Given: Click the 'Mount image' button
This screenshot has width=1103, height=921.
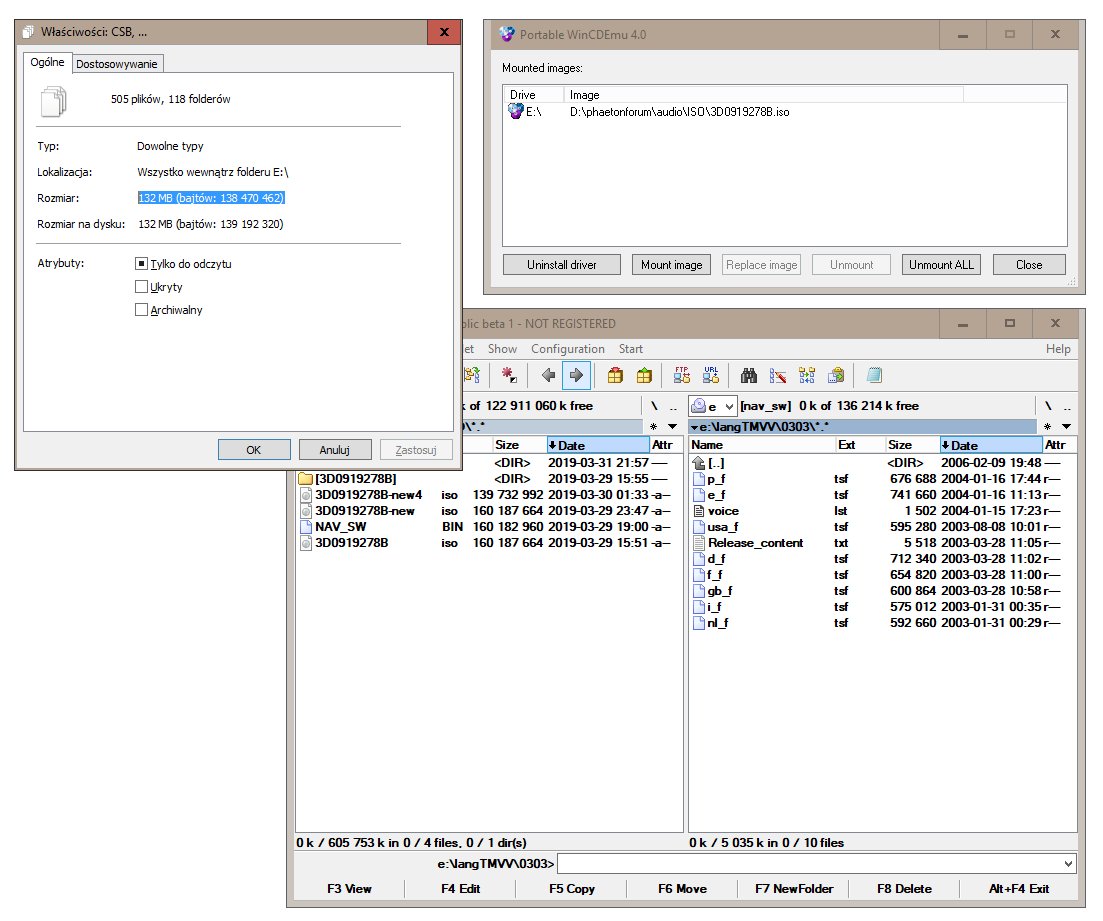Looking at the screenshot, I should coord(672,265).
